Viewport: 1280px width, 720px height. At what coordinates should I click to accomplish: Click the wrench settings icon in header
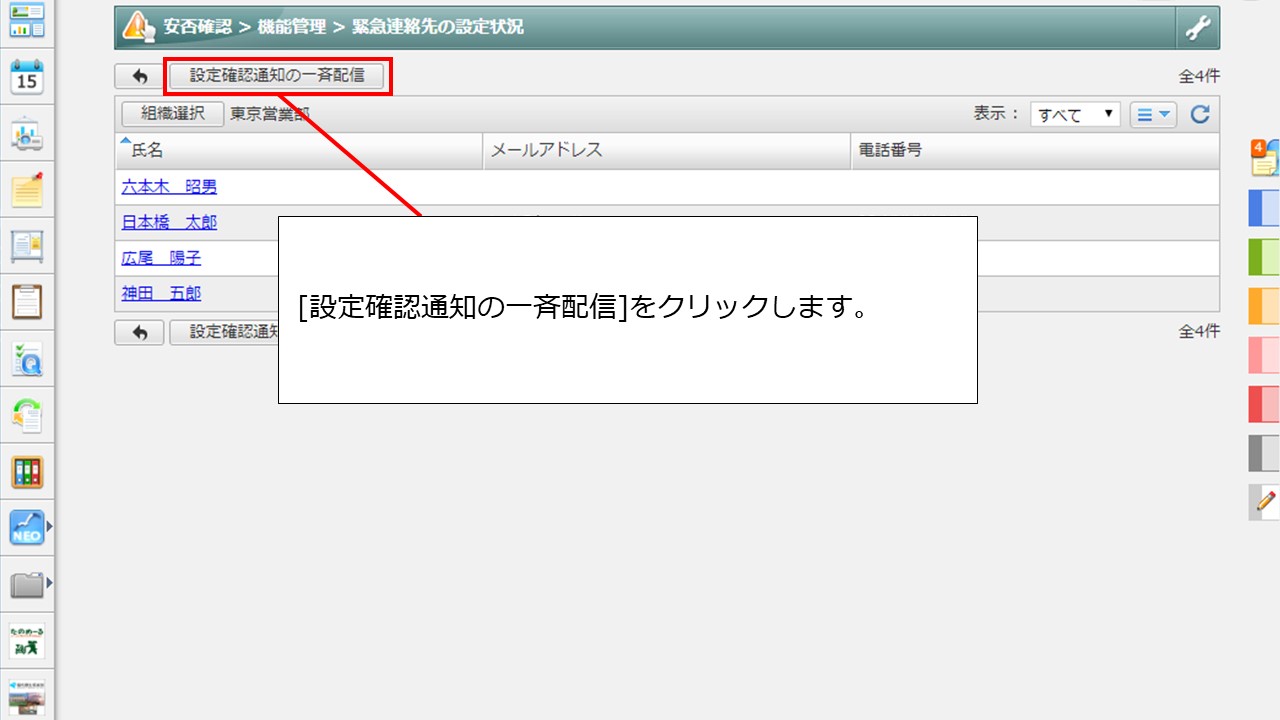click(x=1197, y=28)
